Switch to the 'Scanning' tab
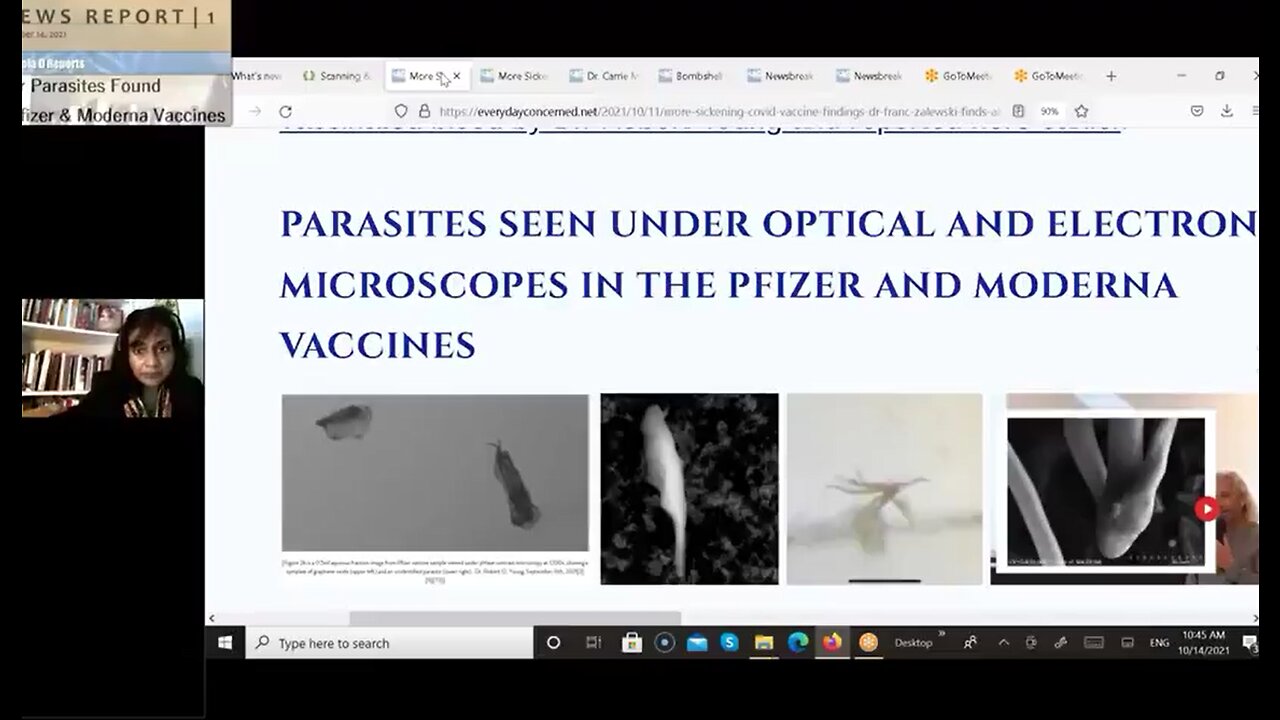Viewport: 1280px width, 720px height. [x=337, y=76]
